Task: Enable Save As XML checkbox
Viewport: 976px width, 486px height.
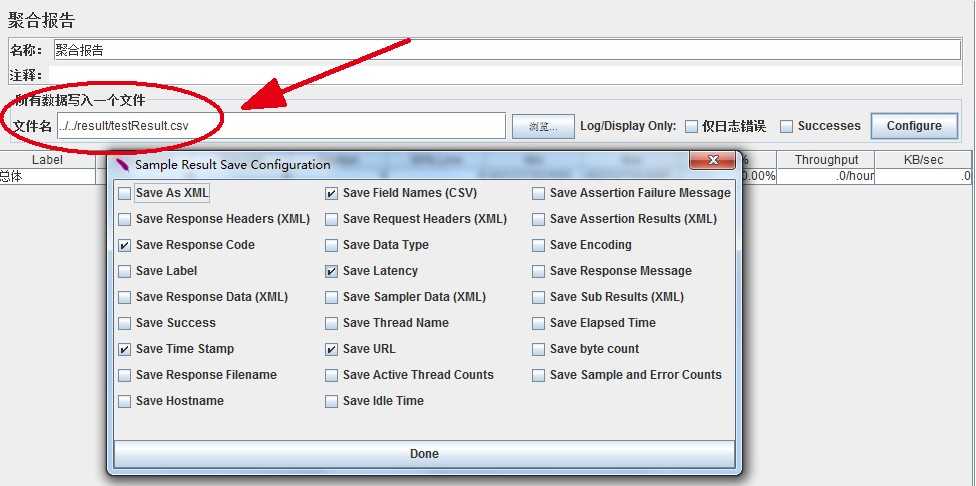Action: 124,194
